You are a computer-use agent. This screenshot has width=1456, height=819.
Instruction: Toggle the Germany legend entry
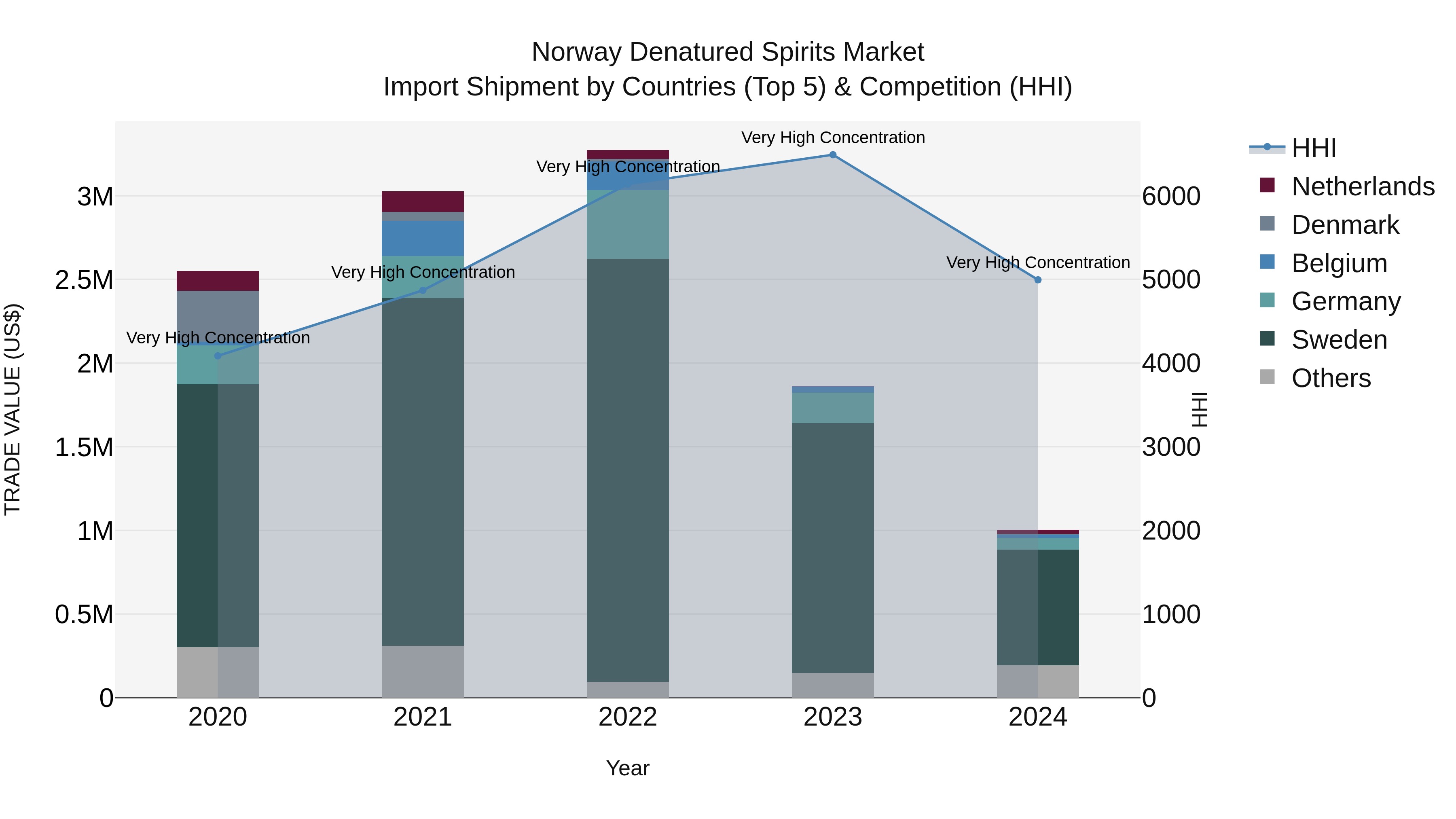point(1330,301)
